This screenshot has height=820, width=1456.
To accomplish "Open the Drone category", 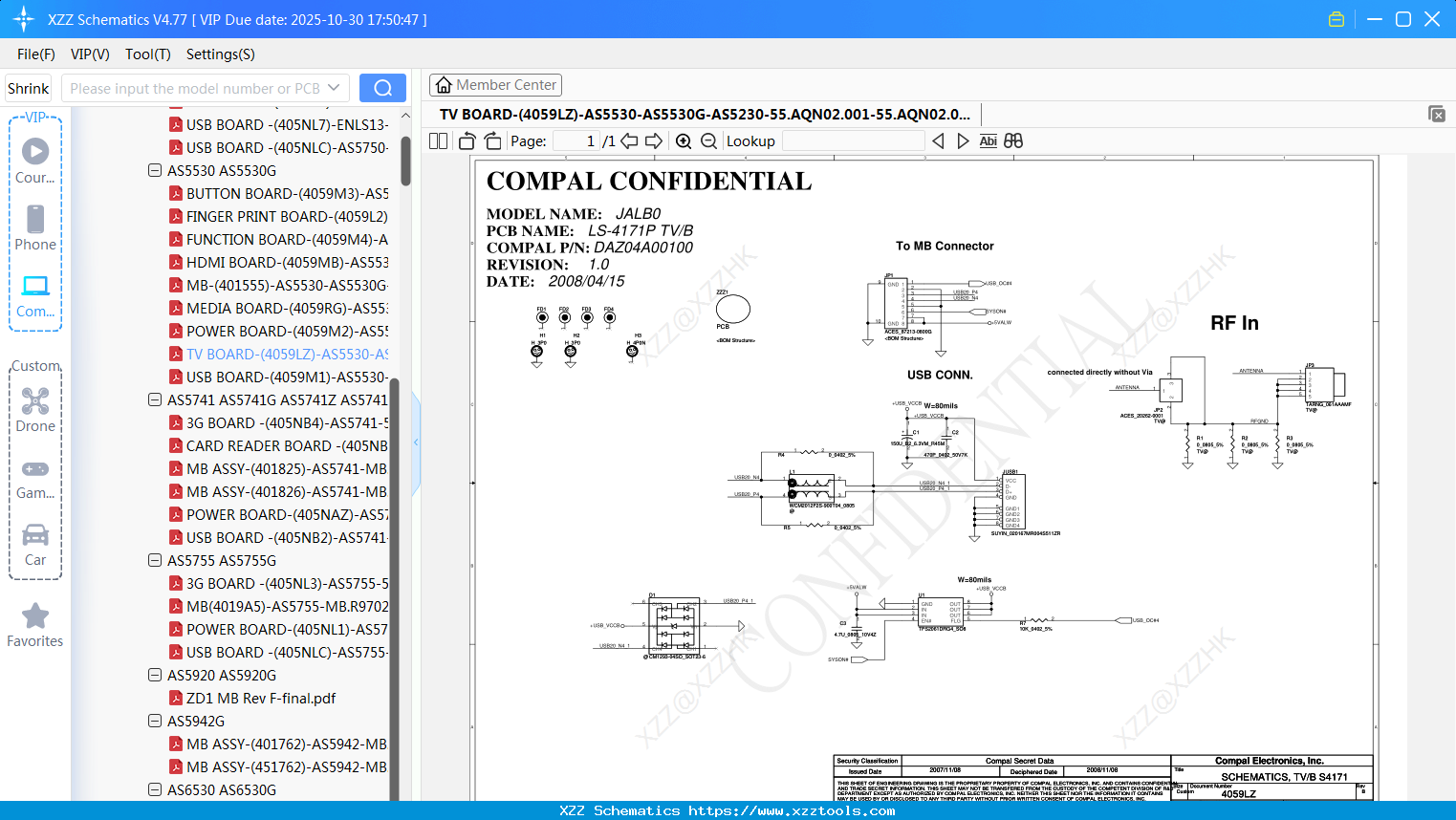I will coord(35,409).
